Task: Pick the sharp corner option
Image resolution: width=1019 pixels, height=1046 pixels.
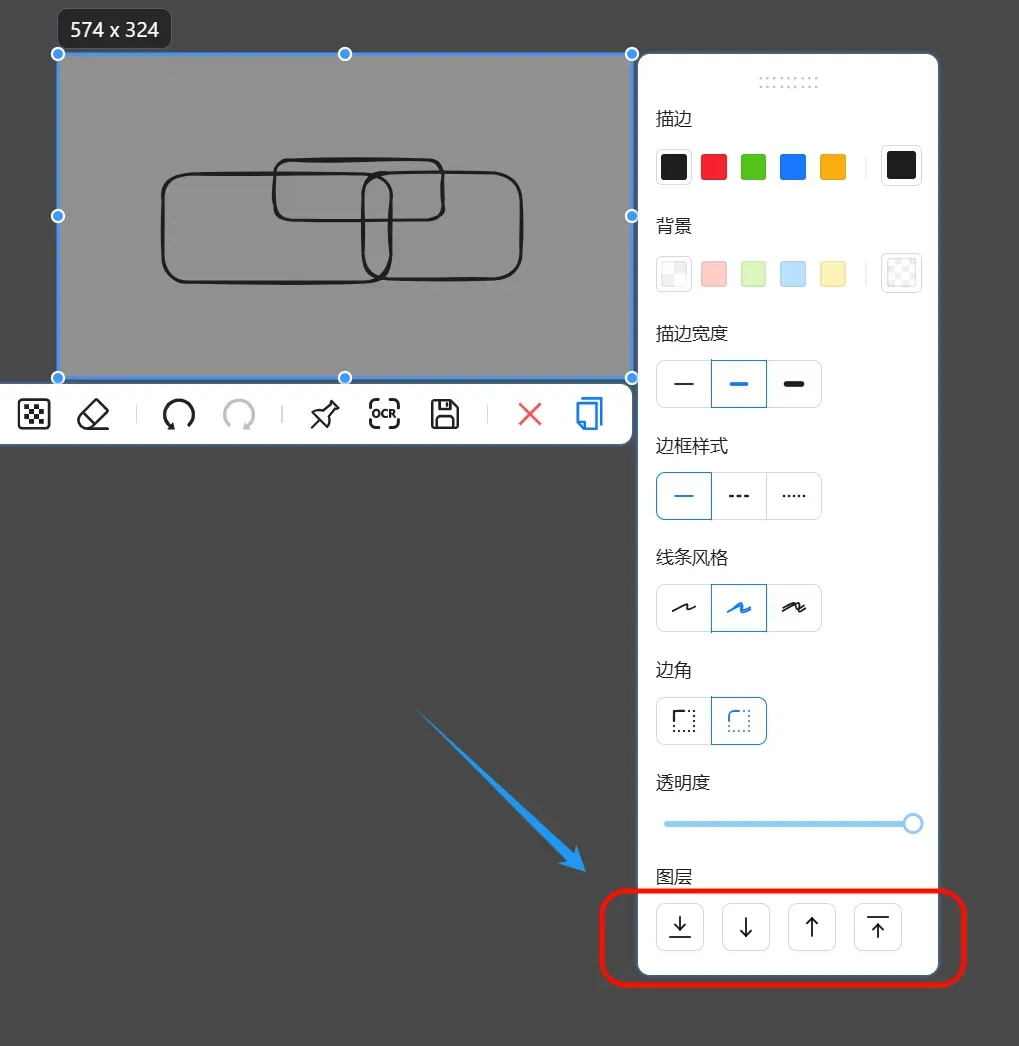Action: point(684,721)
